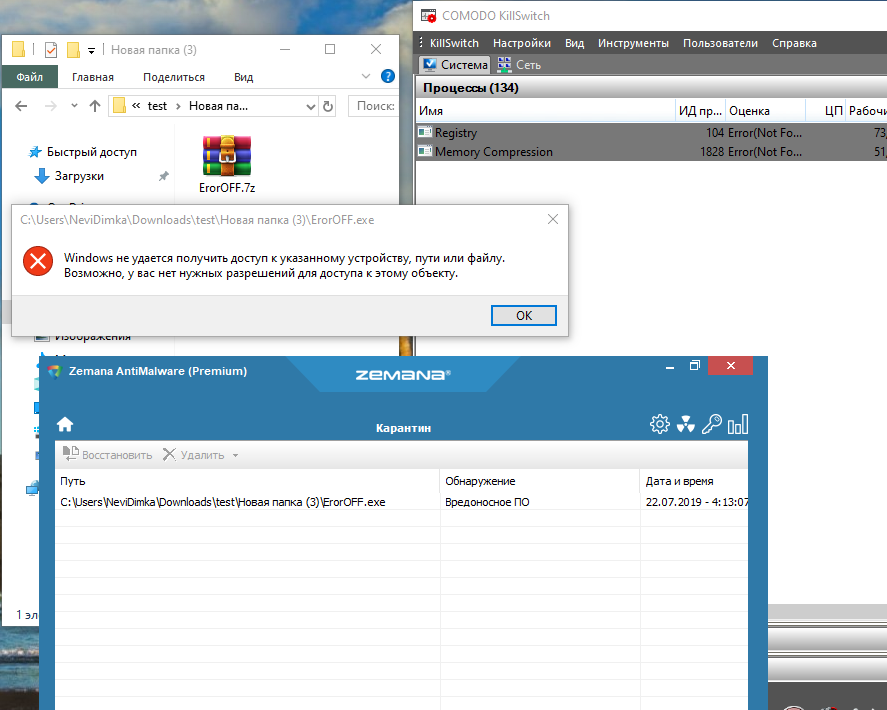Go forward in File Explorer

[51, 106]
